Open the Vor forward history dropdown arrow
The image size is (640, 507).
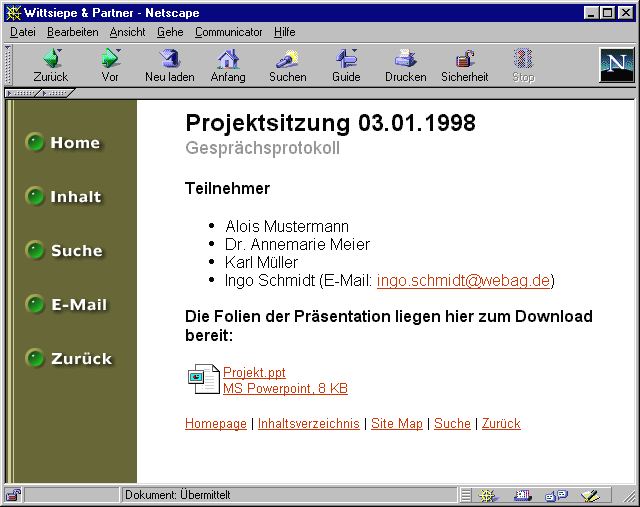click(x=118, y=51)
